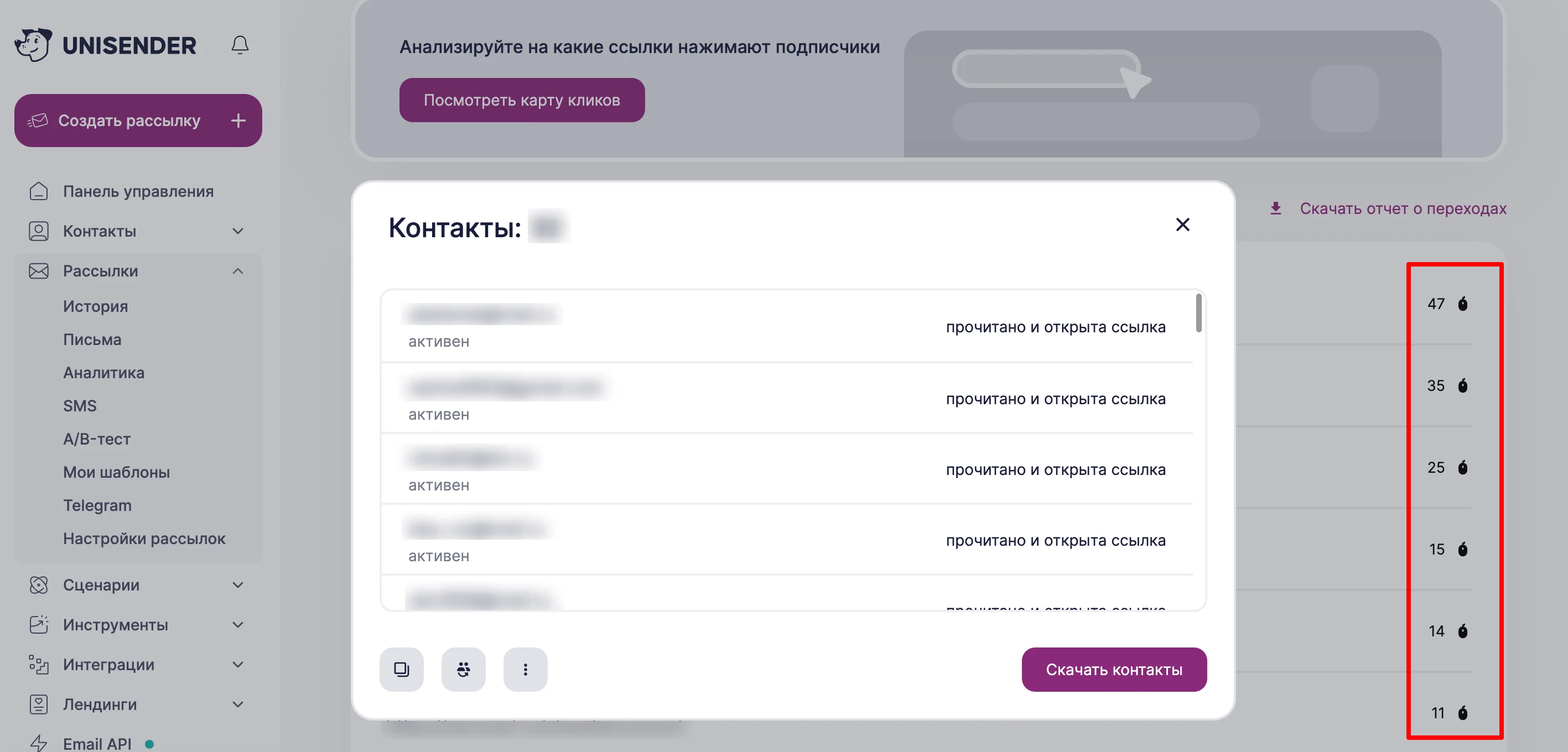Click the group contacts icon button
Screen dimensions: 1568x752
463,669
